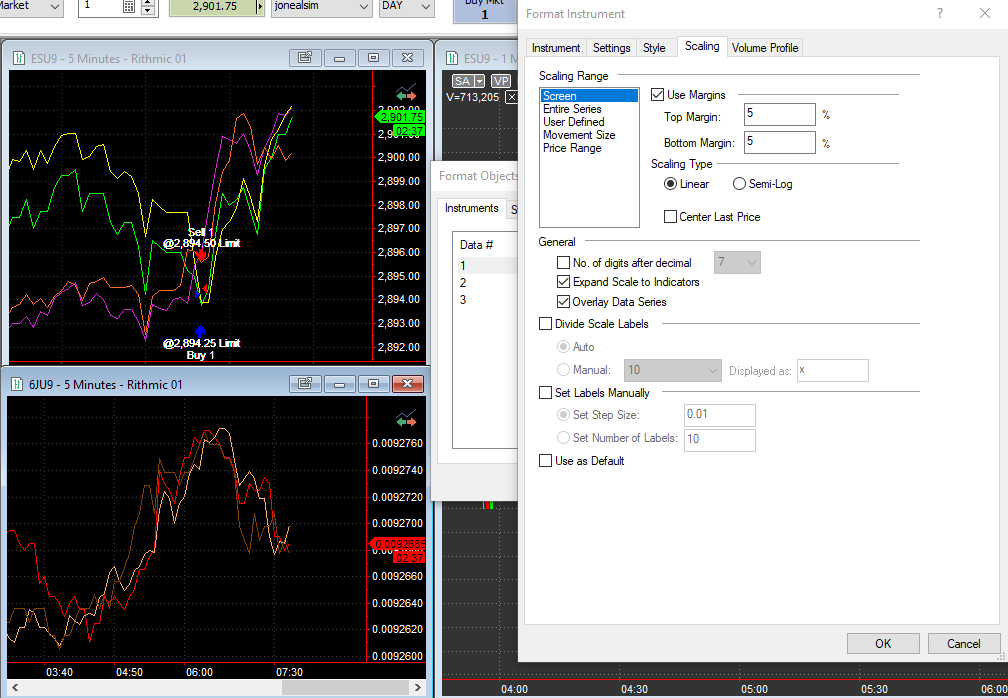Click OK in Format Instrument dialog

click(x=883, y=643)
